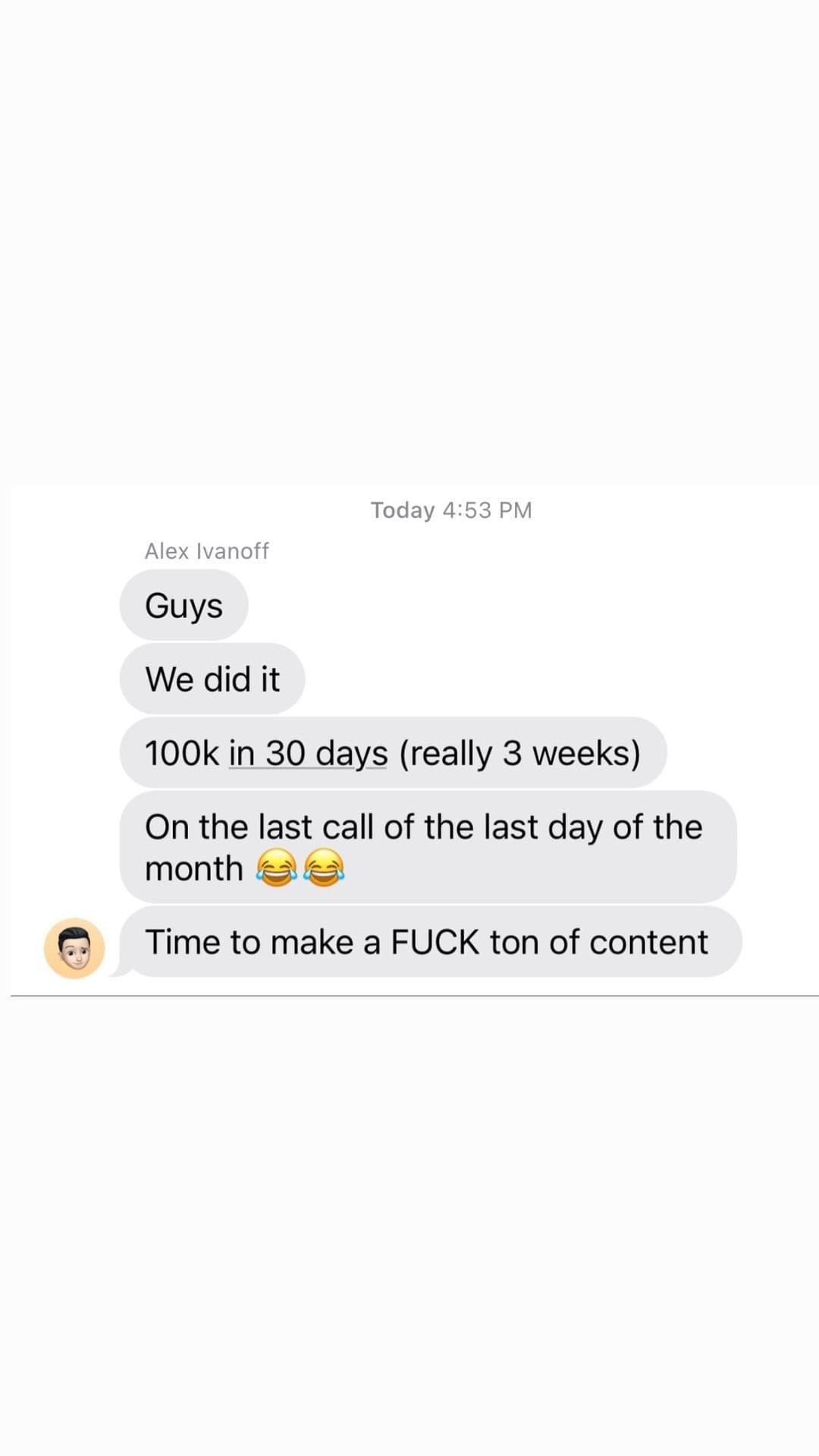Screen dimensions: 819x1456
Task: Tap the word "content" in last message
Action: [x=648, y=942]
